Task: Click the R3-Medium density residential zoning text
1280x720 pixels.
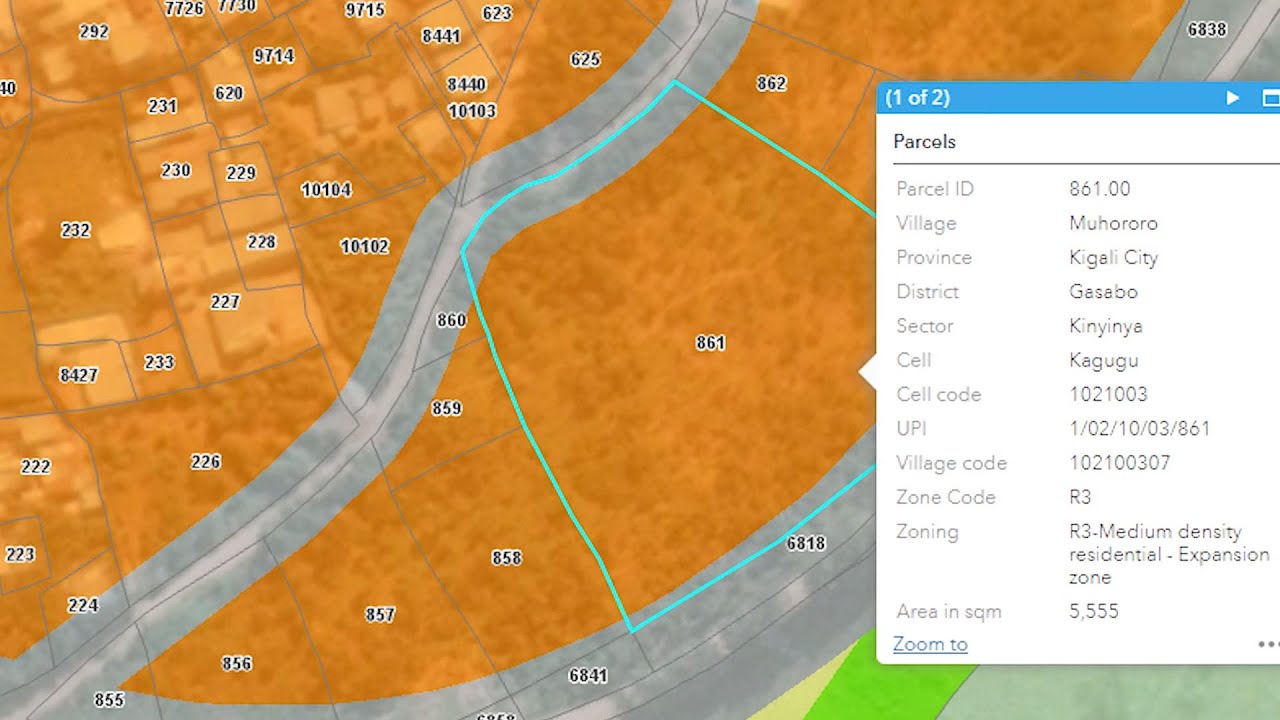Action: pos(1169,554)
